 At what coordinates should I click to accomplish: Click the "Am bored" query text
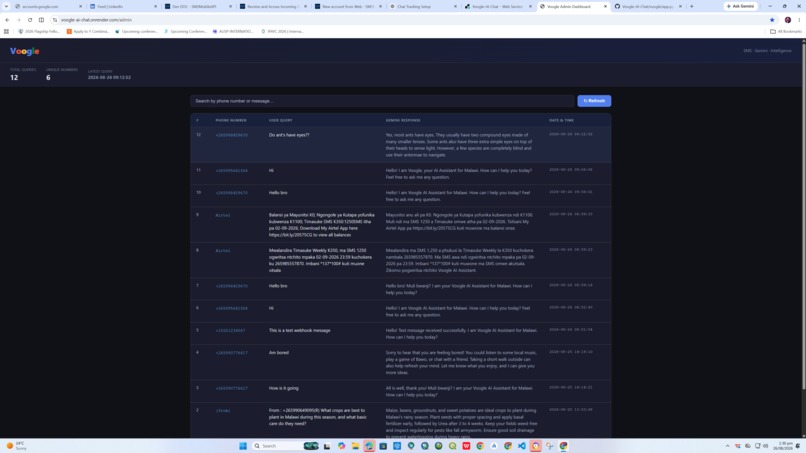pos(279,353)
